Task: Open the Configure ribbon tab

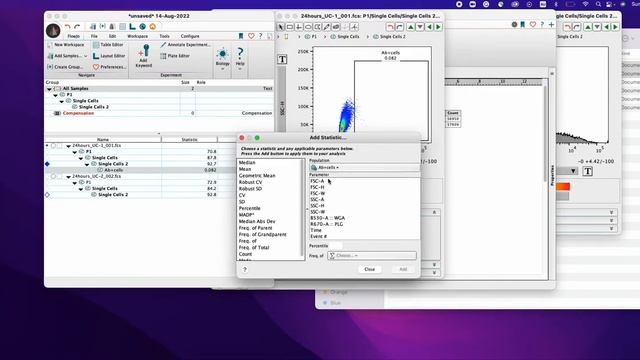Action: [x=190, y=36]
